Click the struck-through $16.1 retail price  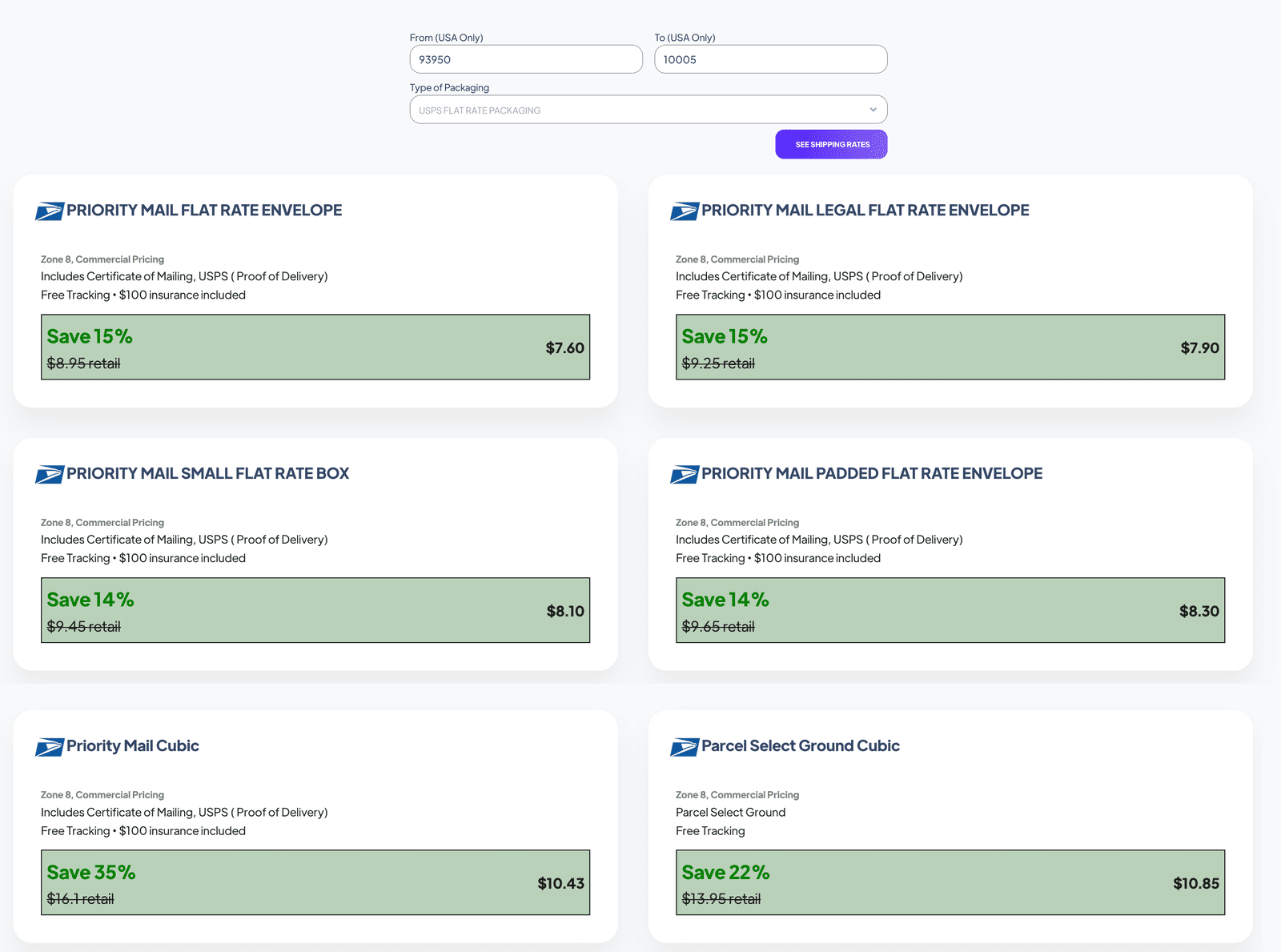tap(80, 899)
